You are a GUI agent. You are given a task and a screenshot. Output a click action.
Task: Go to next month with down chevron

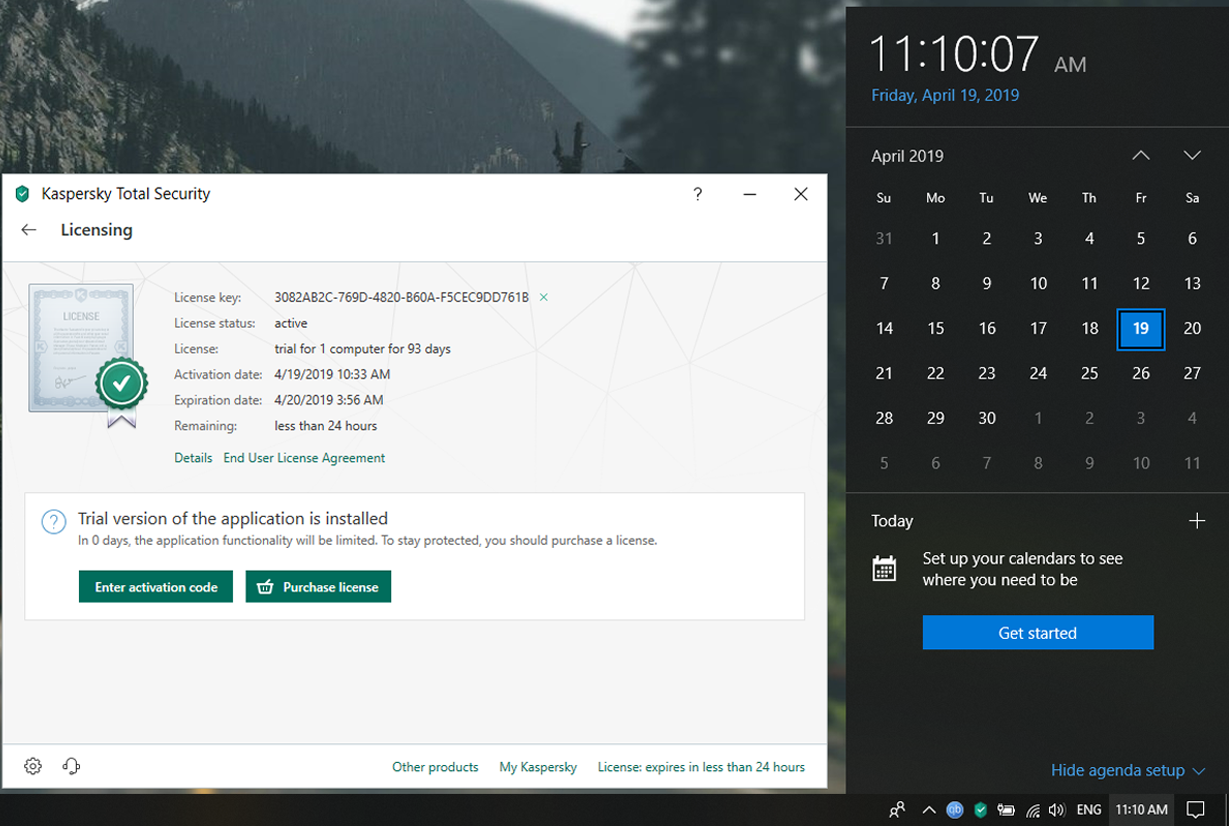1192,156
